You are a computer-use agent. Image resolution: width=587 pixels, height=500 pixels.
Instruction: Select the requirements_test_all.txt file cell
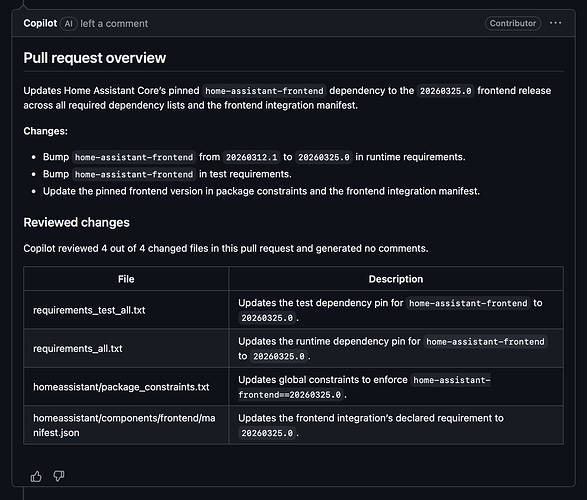click(126, 310)
